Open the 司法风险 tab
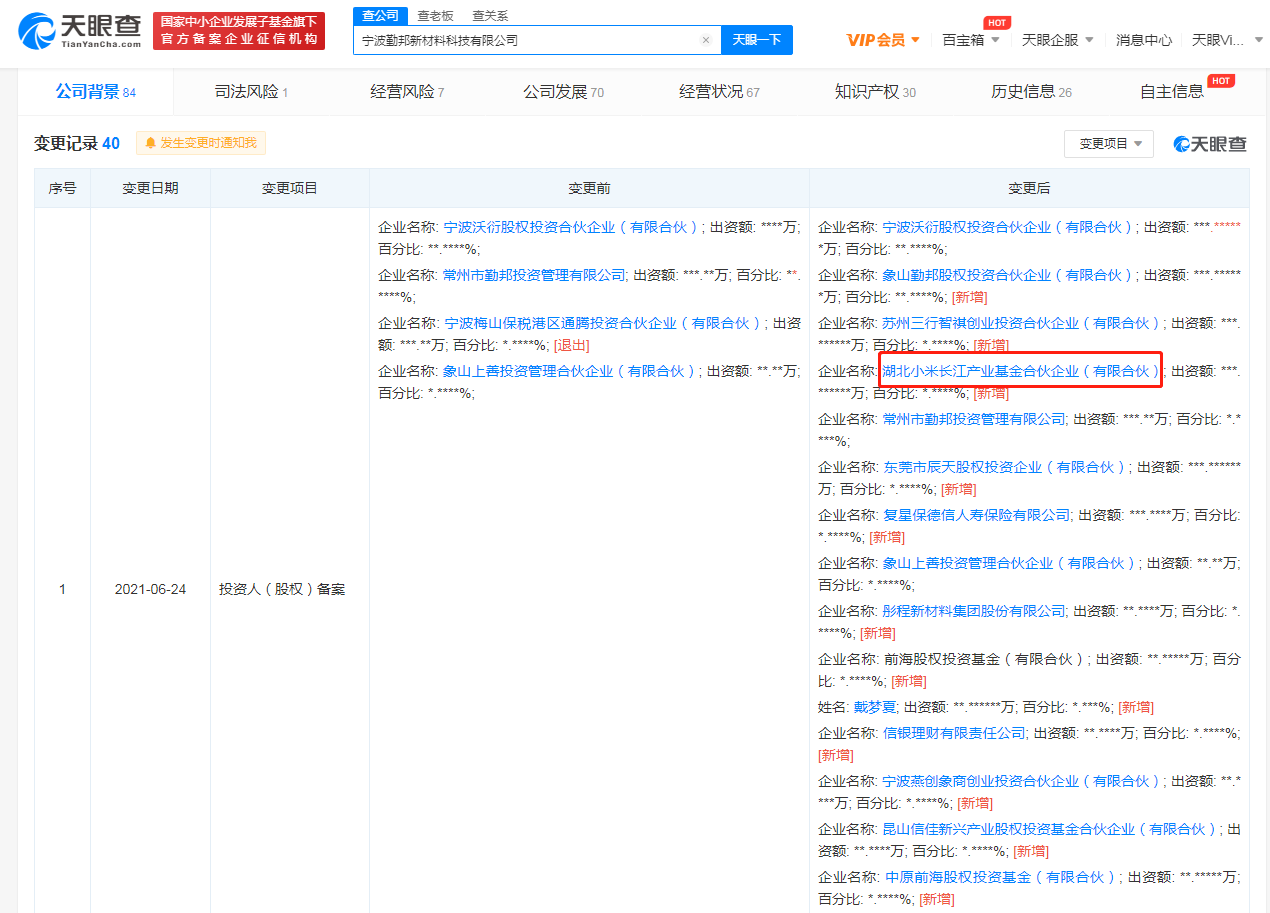This screenshot has width=1270, height=913. (x=251, y=92)
